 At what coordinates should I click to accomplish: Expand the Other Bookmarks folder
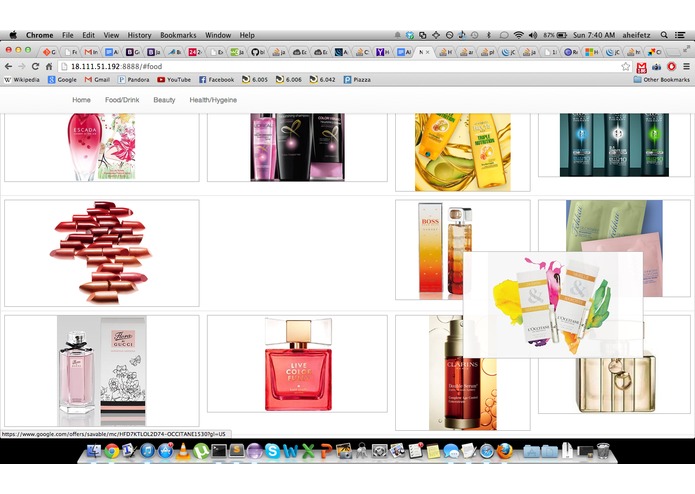pyautogui.click(x=662, y=80)
